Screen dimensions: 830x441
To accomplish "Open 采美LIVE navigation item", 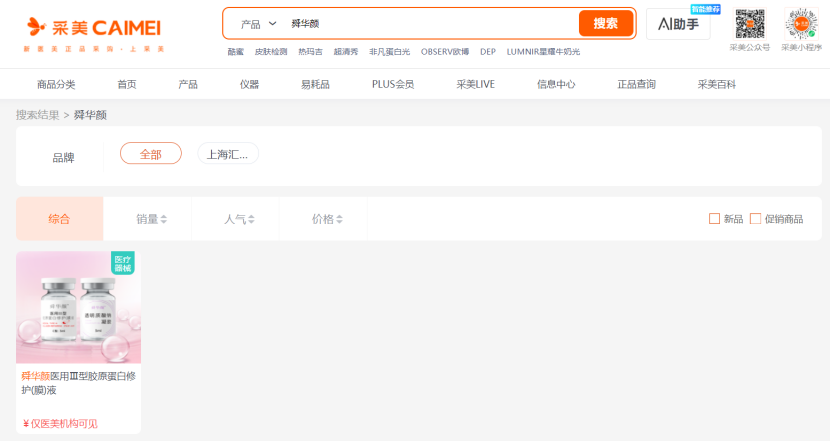I will pos(475,84).
